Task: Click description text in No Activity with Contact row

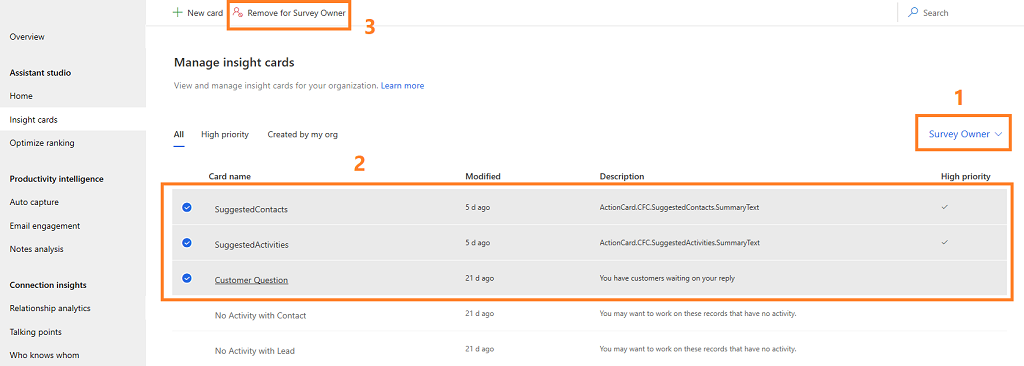Action: coord(697,313)
